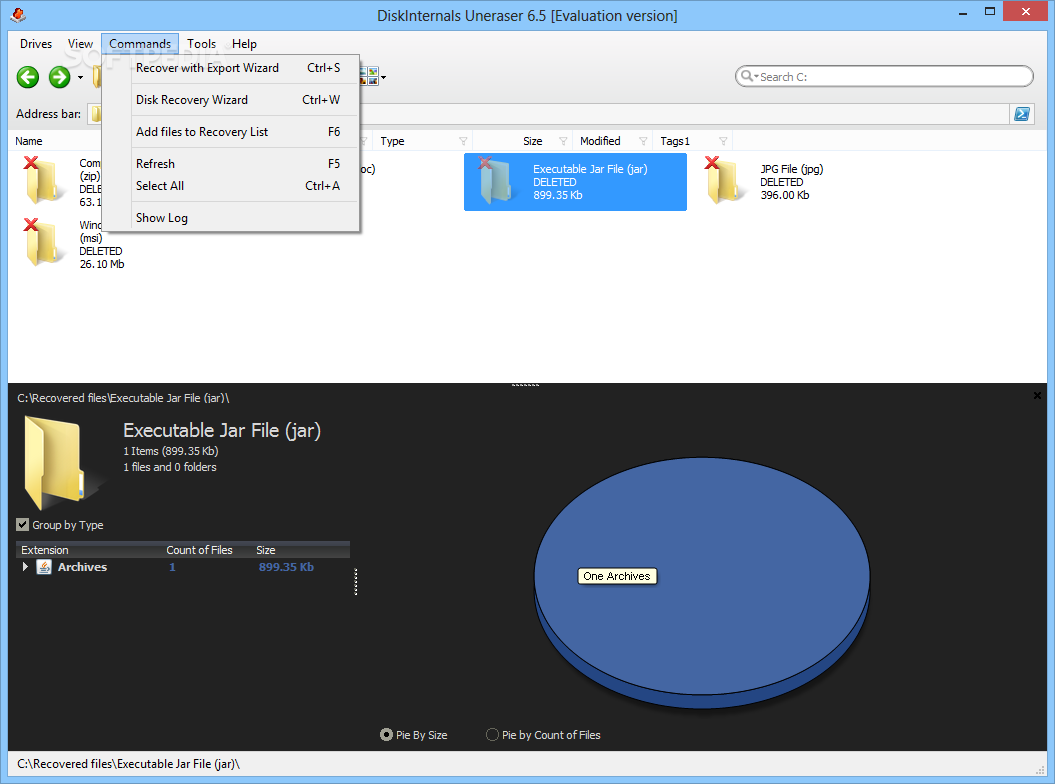Click the search magnifier dropdown icon
The image size is (1055, 784).
tap(749, 76)
